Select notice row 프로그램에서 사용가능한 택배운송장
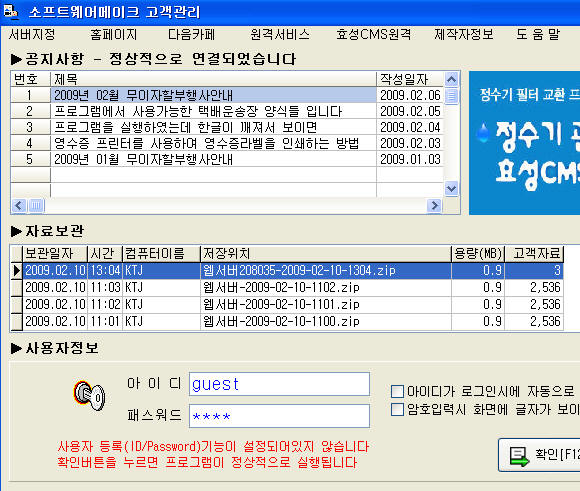Viewport: 580px width, 491px height. tap(227, 111)
